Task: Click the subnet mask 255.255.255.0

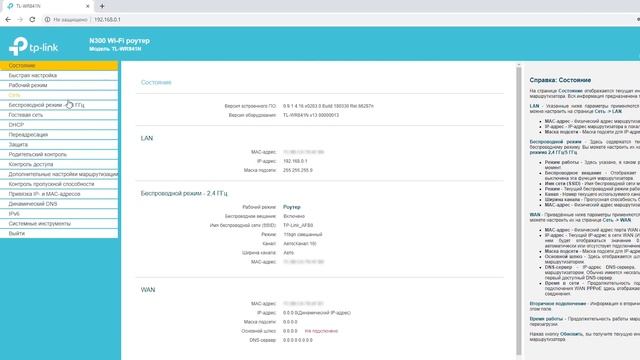Action: 298,170
